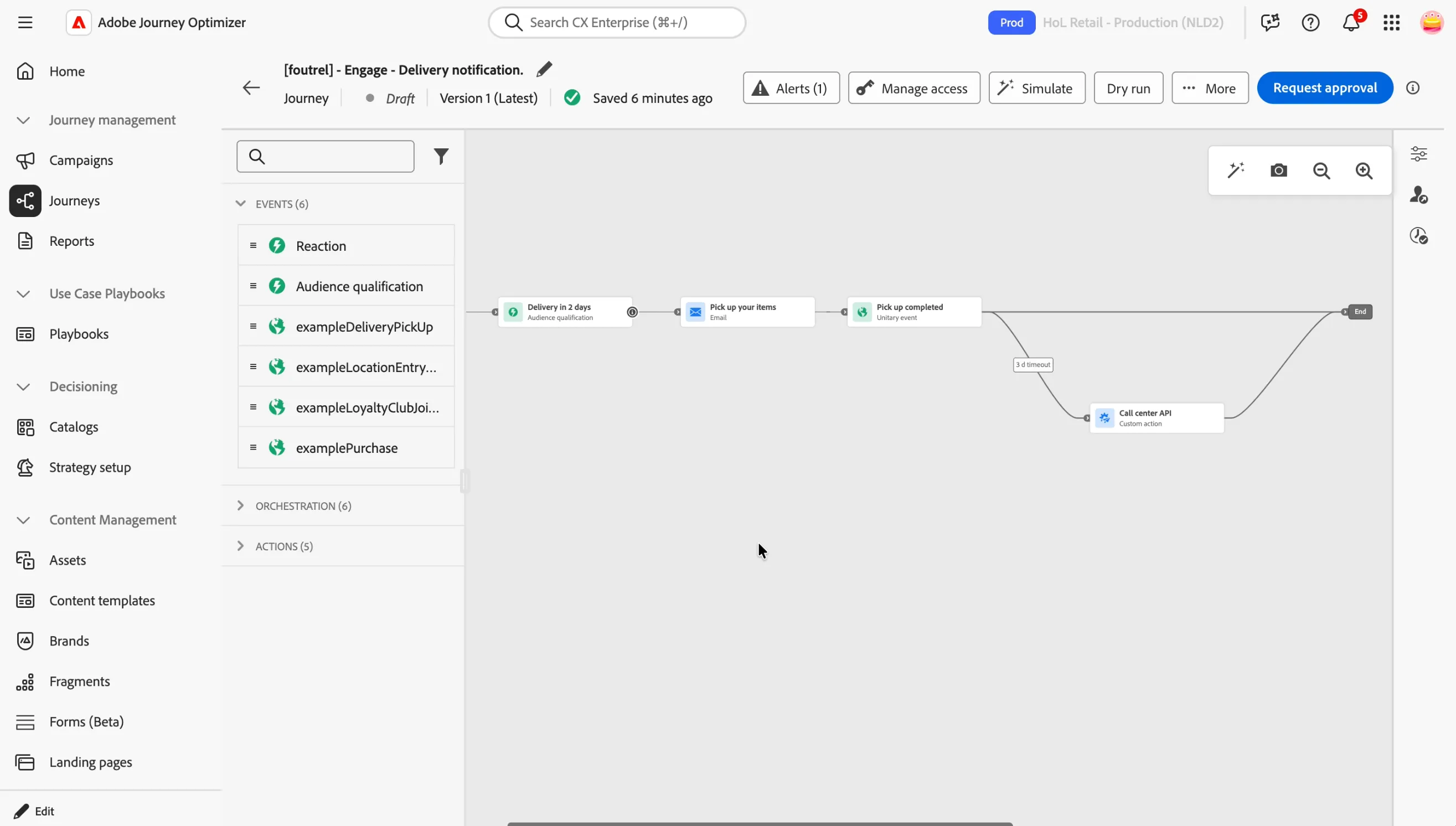The height and width of the screenshot is (826, 1456).
Task: Click the Request approval button
Action: pos(1325,88)
